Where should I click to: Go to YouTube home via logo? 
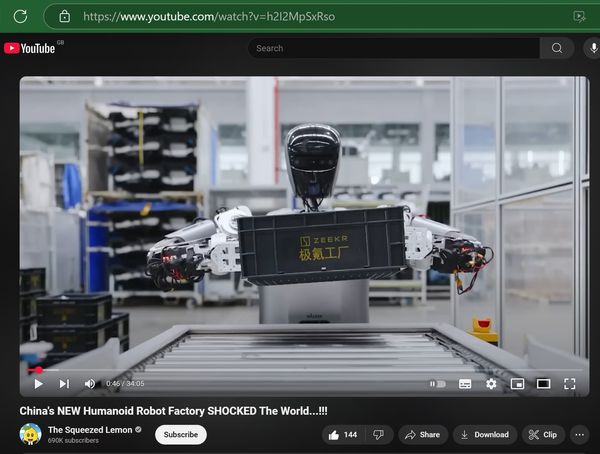29,48
